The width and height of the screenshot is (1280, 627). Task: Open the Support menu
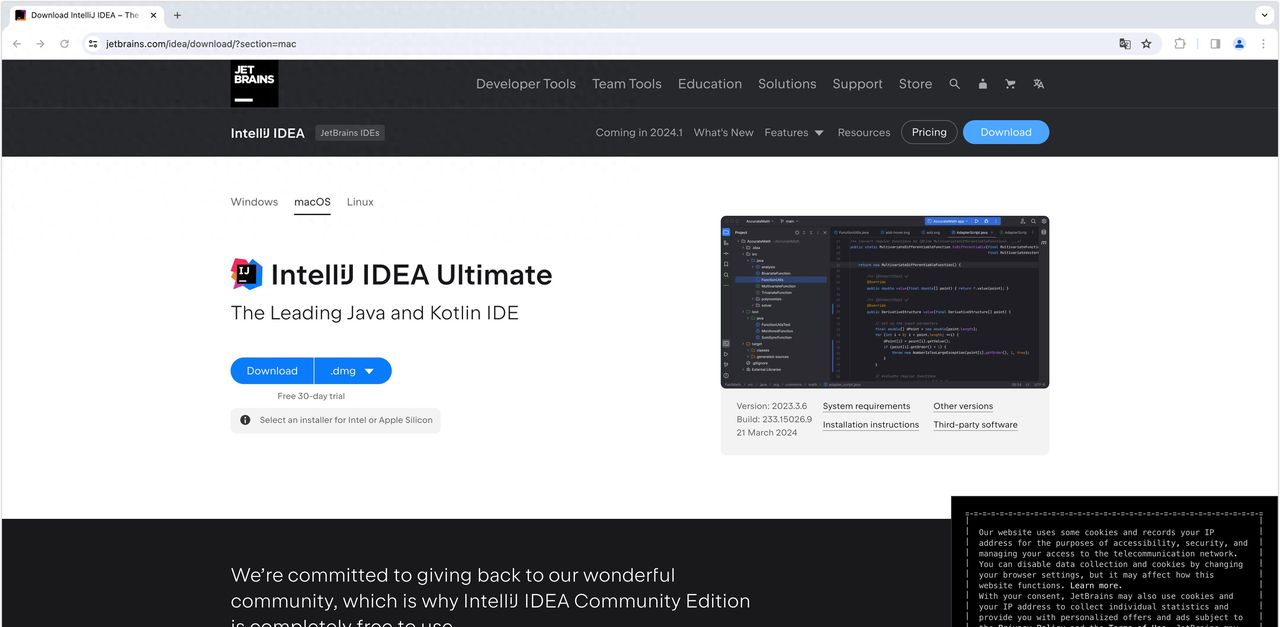[x=858, y=84]
